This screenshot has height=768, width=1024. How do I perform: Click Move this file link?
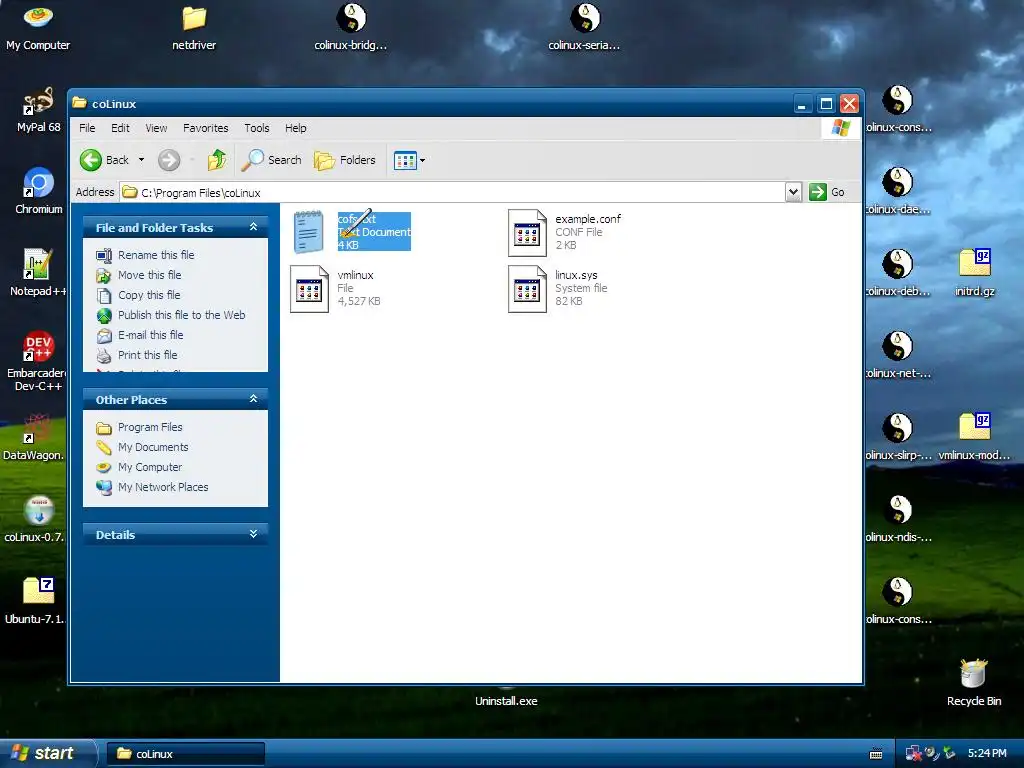pyautogui.click(x=150, y=275)
